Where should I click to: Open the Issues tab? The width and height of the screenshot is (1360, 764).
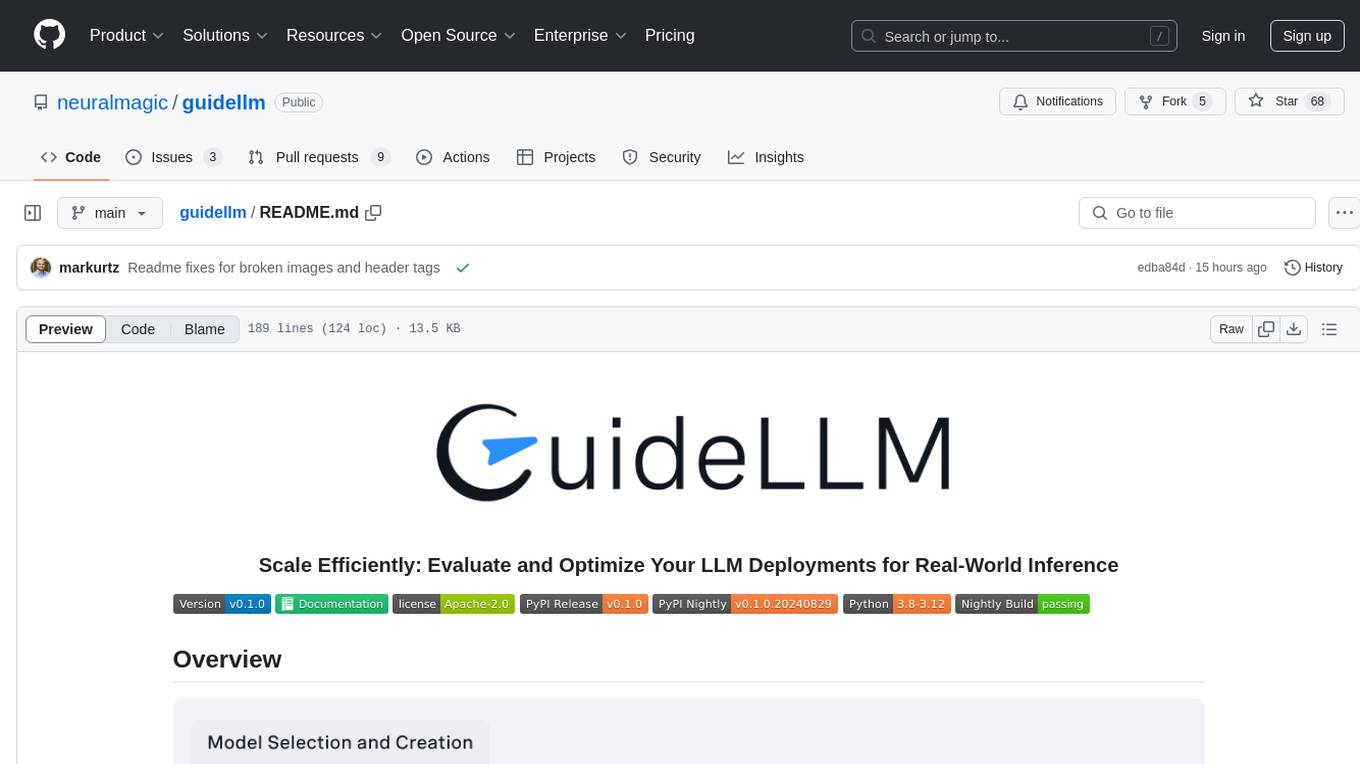173,157
